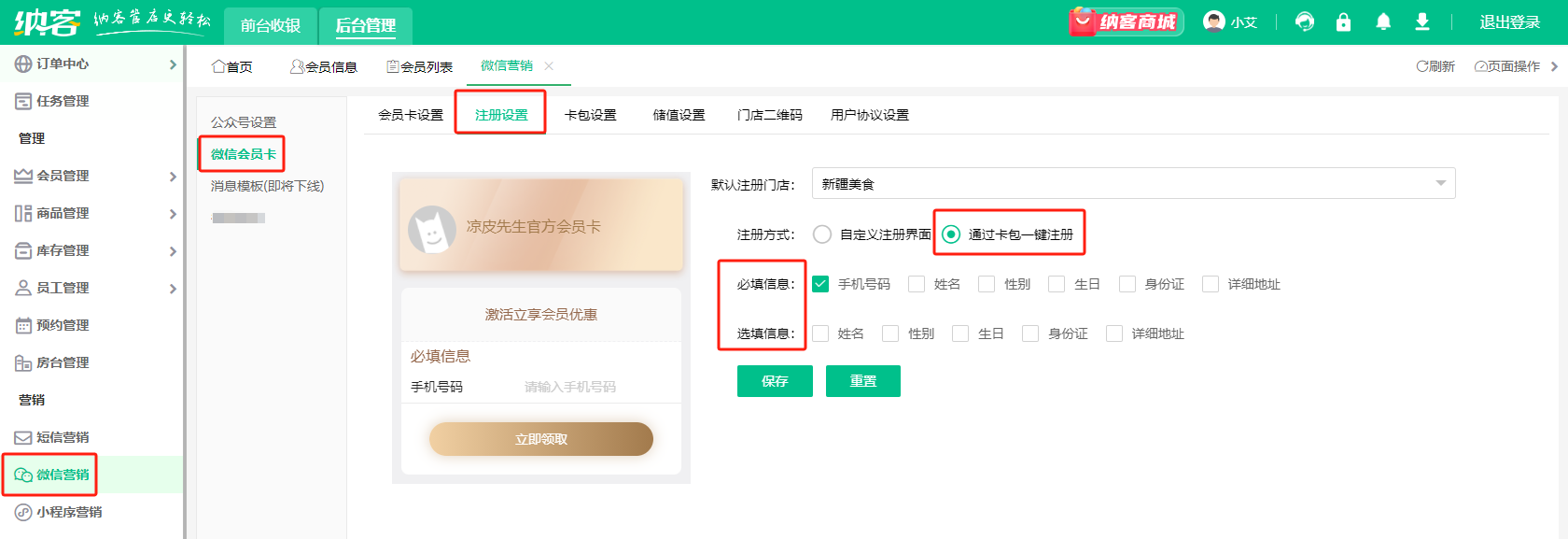Click the 微信营销 WeChat icon
1568x539 pixels.
pyautogui.click(x=23, y=475)
